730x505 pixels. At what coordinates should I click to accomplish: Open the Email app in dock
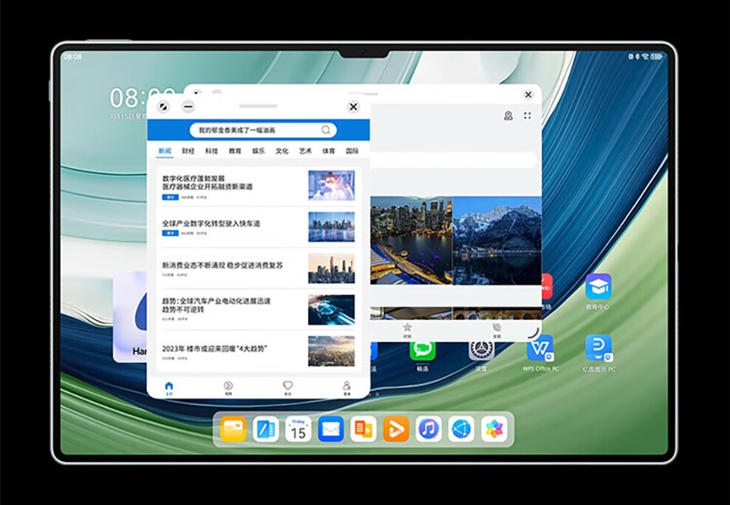[x=331, y=430]
